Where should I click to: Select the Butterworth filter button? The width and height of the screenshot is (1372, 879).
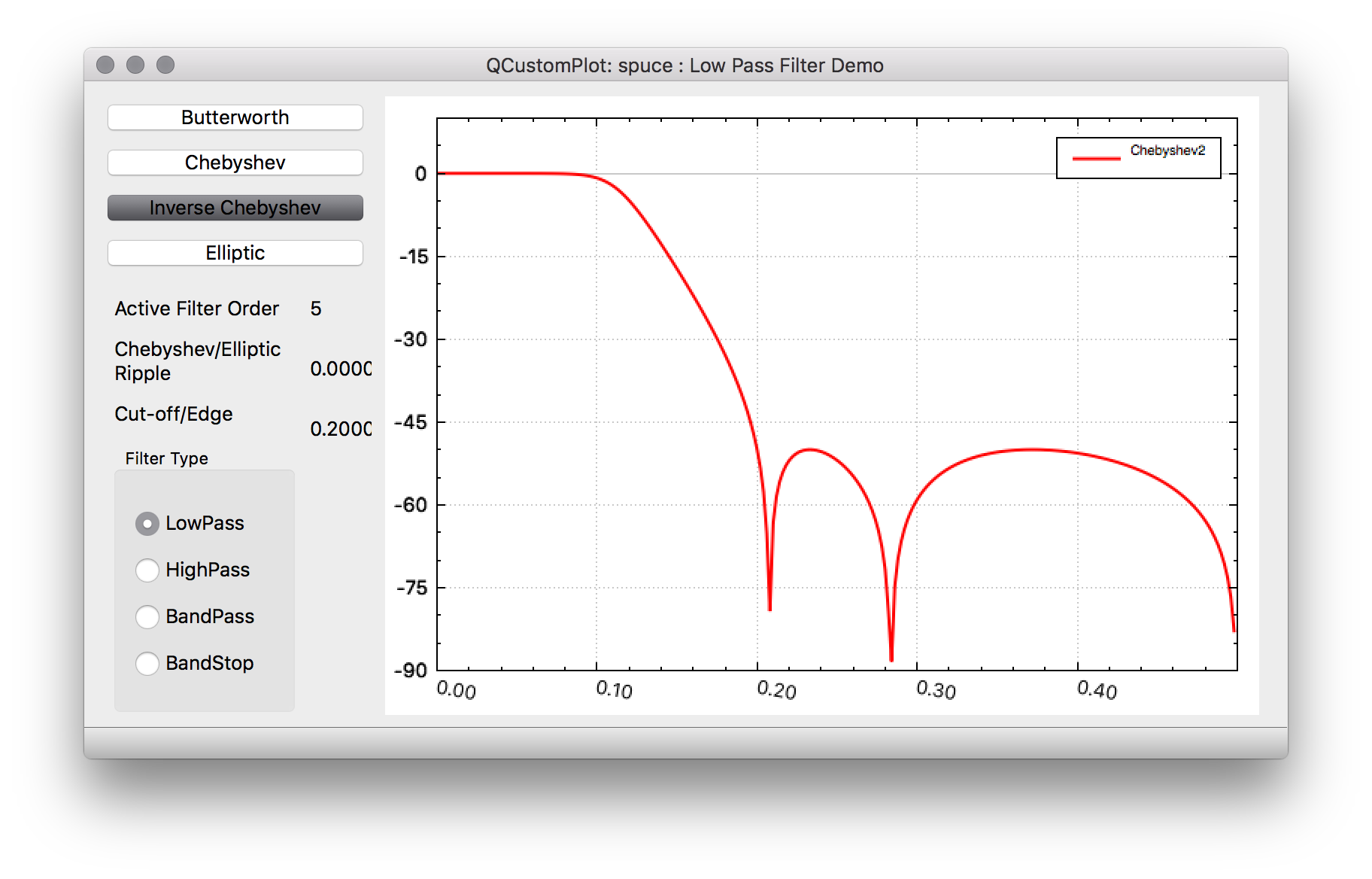pyautogui.click(x=235, y=117)
